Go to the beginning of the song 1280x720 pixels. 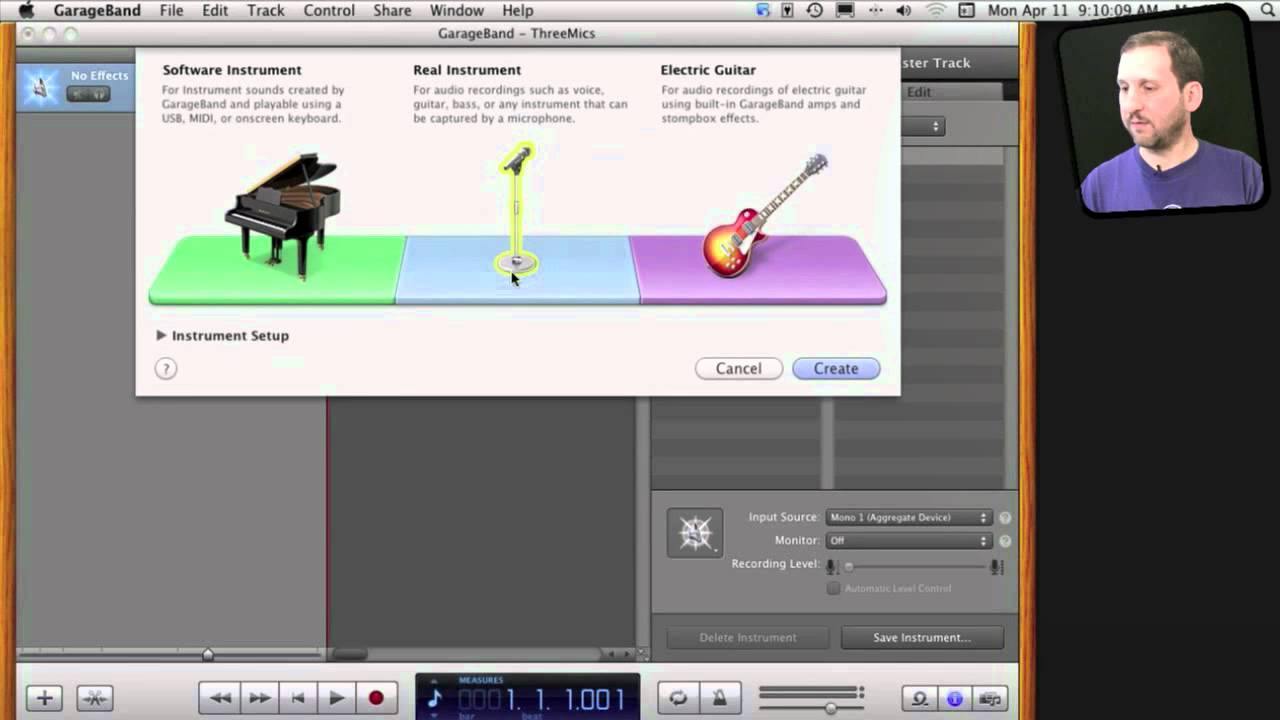click(x=297, y=698)
